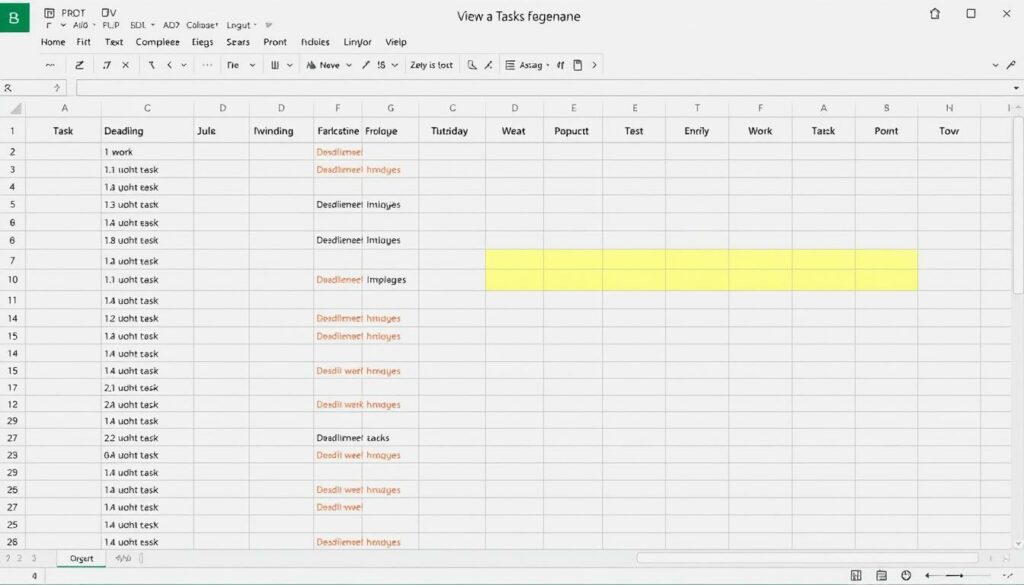Click the Assag list icon

coord(510,65)
